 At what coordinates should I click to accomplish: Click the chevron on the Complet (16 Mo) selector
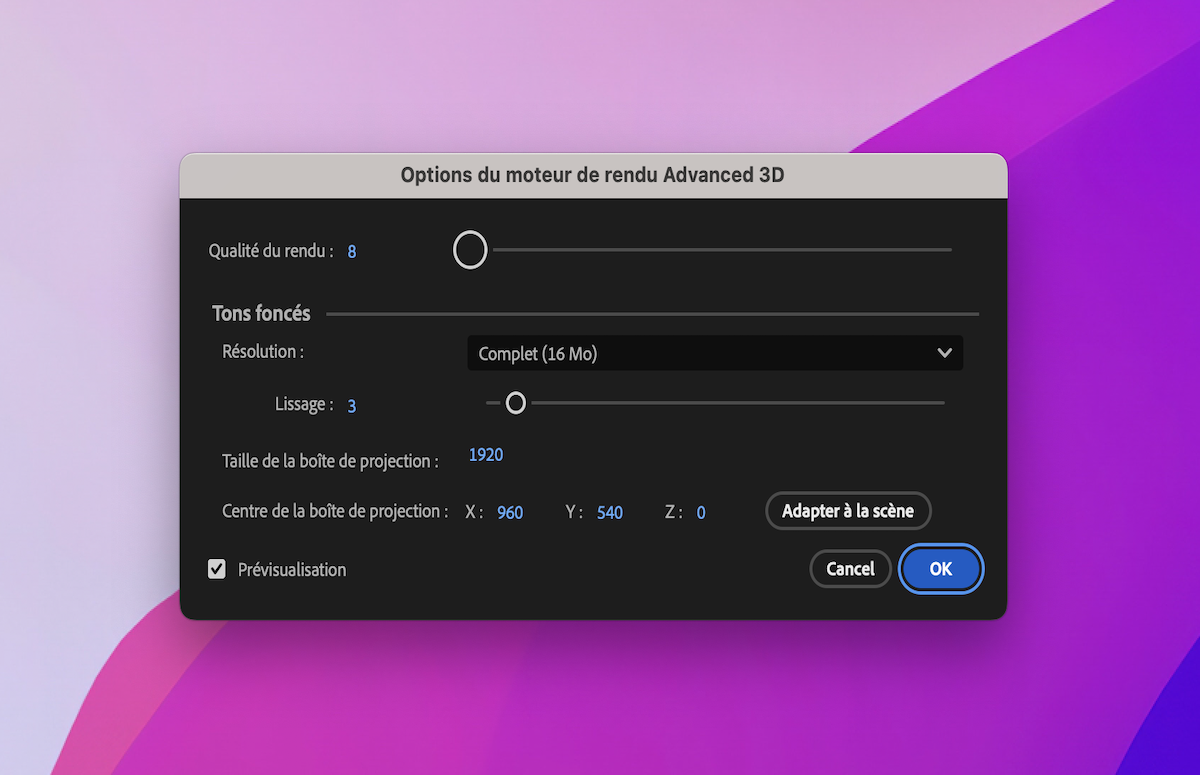[x=943, y=352]
